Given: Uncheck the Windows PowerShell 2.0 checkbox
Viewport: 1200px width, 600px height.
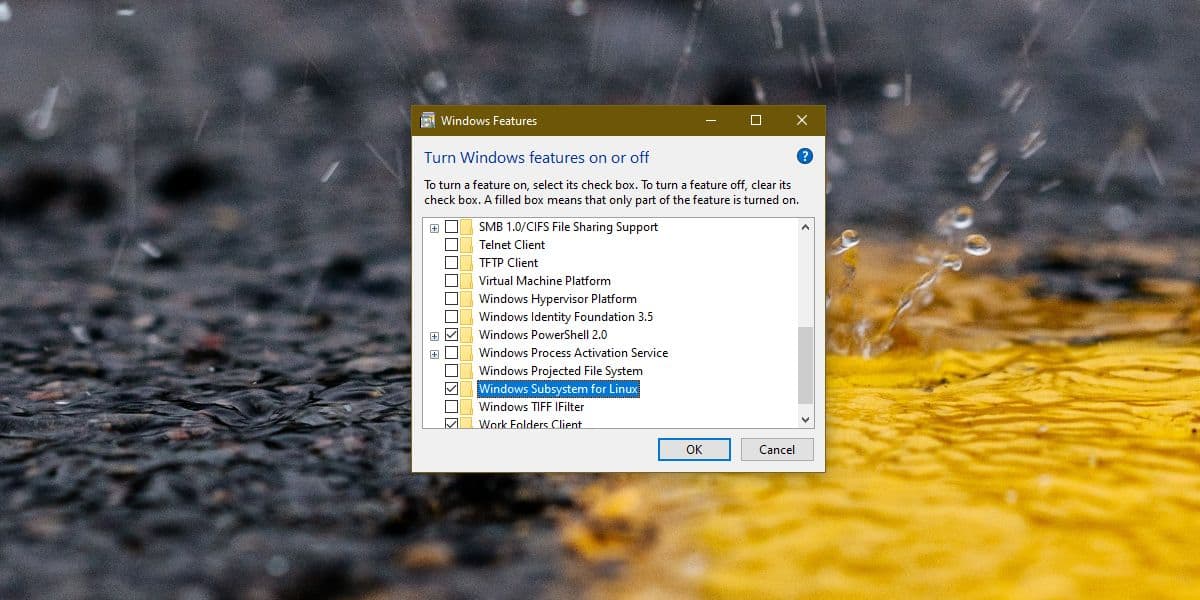Looking at the screenshot, I should (451, 335).
